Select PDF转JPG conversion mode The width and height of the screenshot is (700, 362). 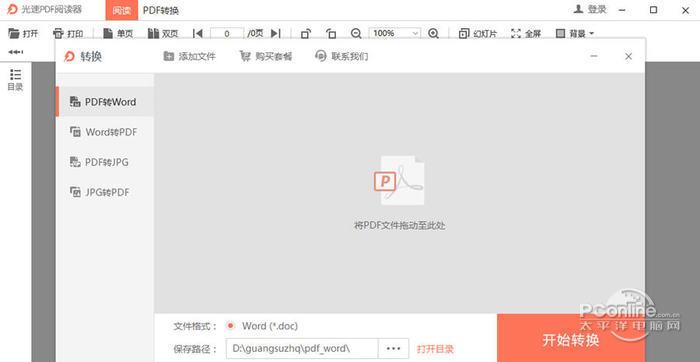(105, 162)
